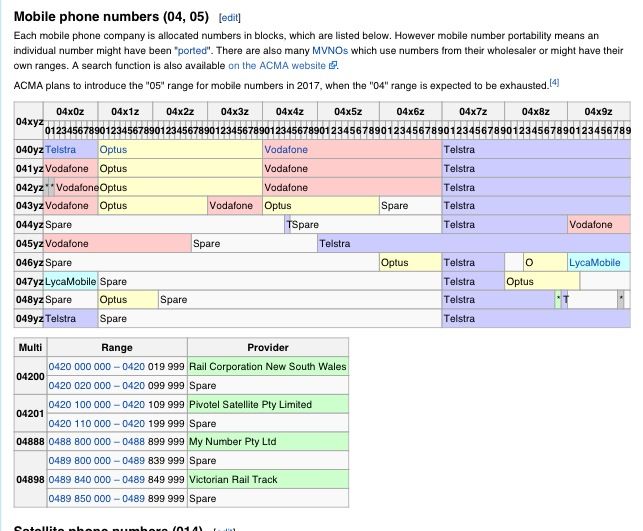This screenshot has width=643, height=531.
Task: Click the 040yz row header
Action: click(29, 150)
